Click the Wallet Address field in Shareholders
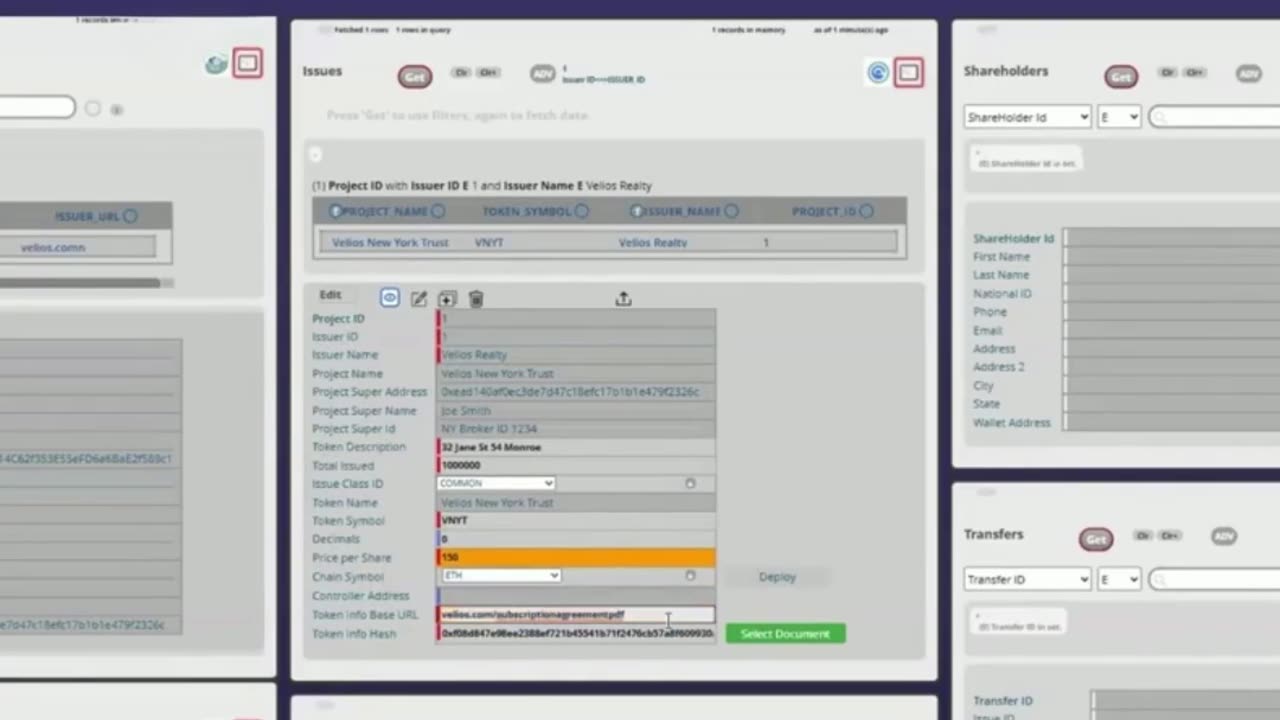Screen dimensions: 1280x720 tap(1172, 423)
